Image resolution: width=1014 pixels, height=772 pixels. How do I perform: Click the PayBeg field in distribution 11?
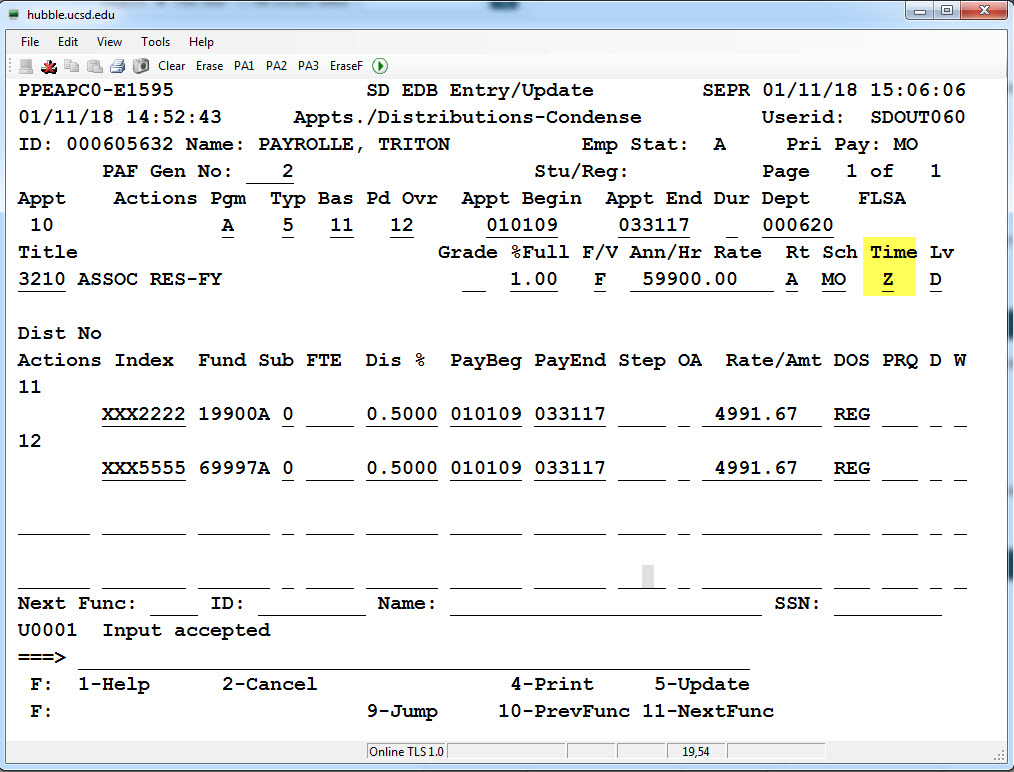click(x=486, y=414)
